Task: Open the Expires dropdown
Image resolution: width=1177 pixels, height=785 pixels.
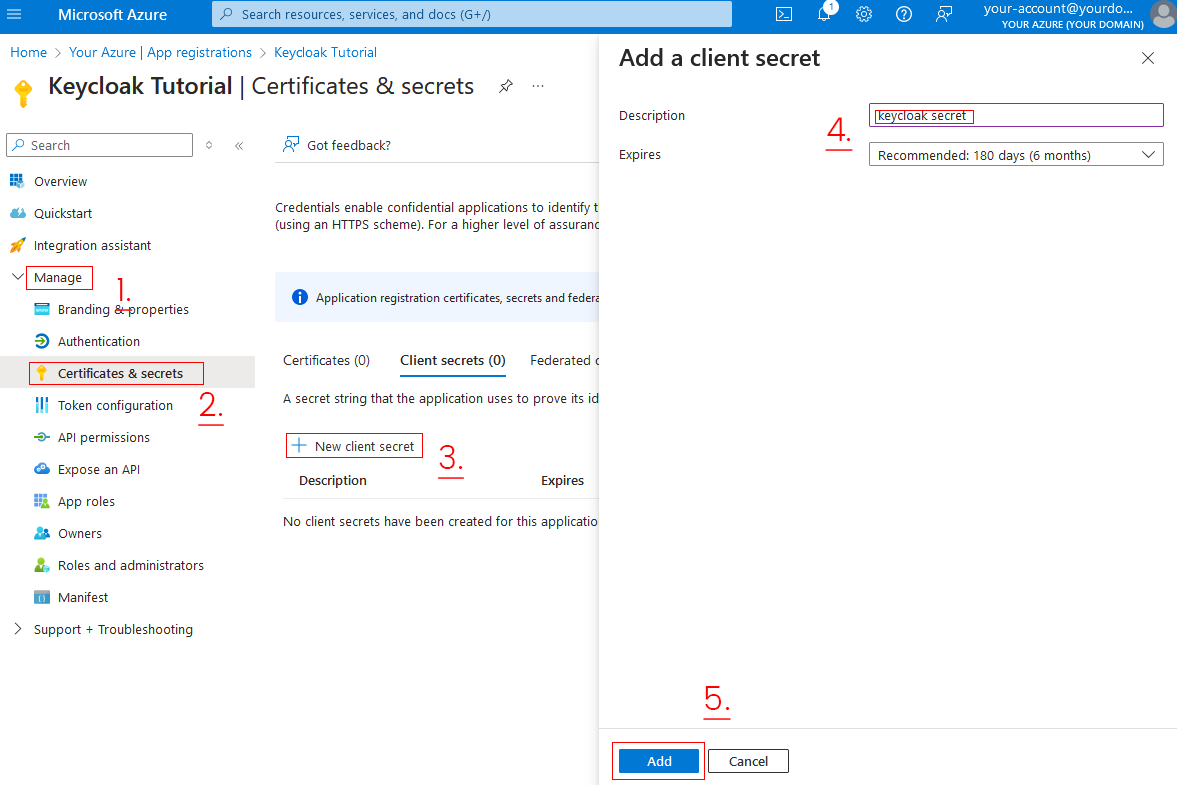Action: click(x=1016, y=155)
